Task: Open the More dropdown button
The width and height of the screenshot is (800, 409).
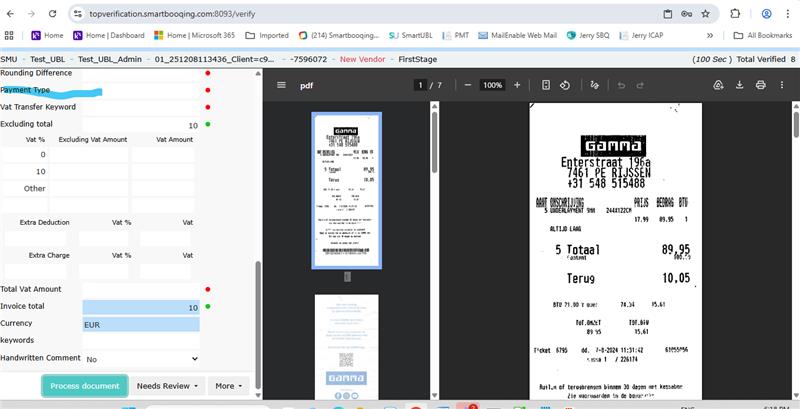Action: 228,385
